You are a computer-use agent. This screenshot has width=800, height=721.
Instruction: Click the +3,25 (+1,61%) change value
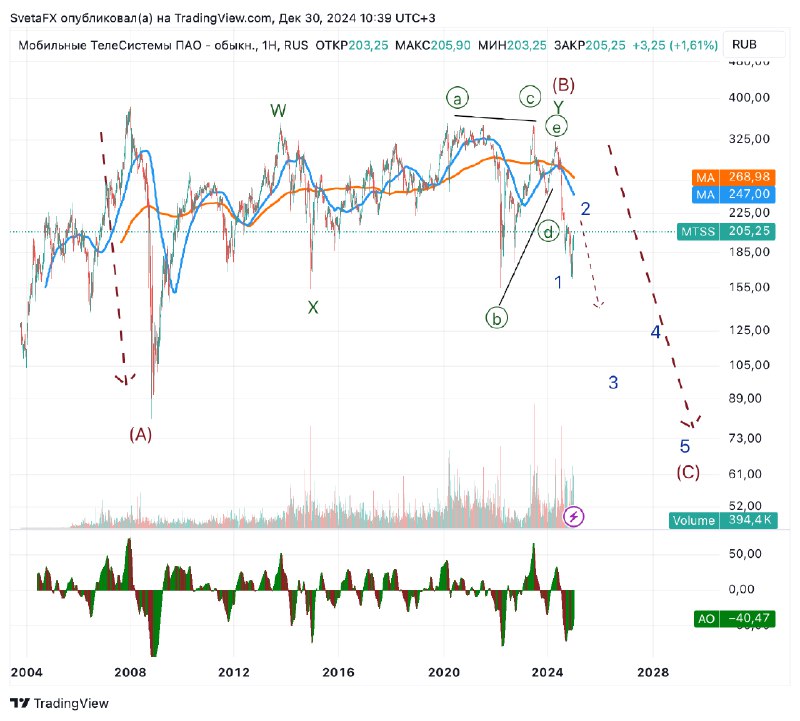click(x=675, y=45)
